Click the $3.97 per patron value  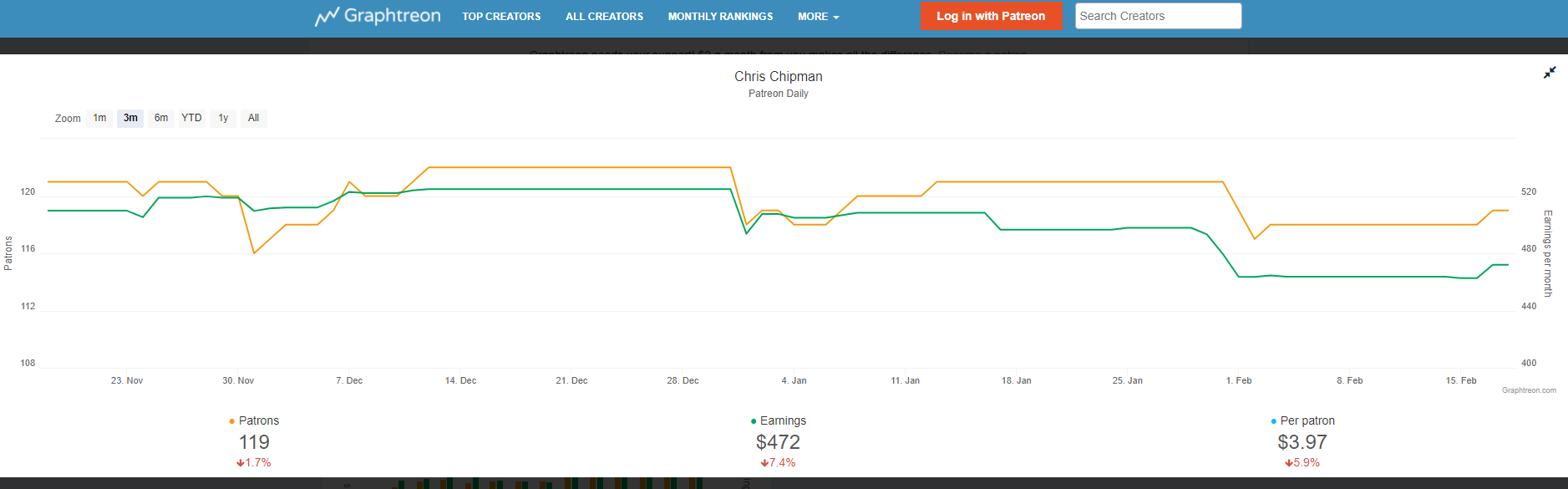pos(1302,442)
